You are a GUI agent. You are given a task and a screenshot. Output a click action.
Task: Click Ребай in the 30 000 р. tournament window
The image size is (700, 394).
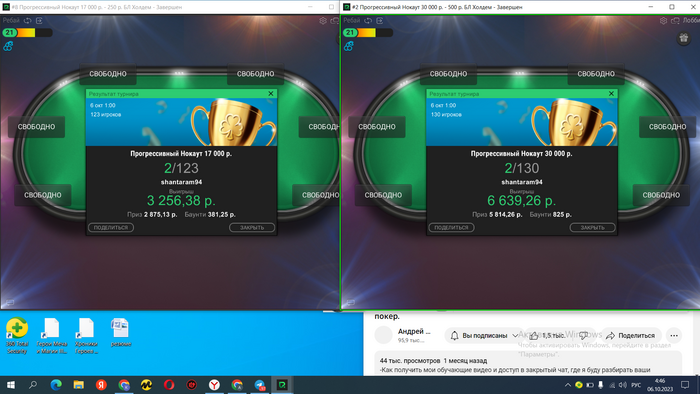(x=352, y=21)
